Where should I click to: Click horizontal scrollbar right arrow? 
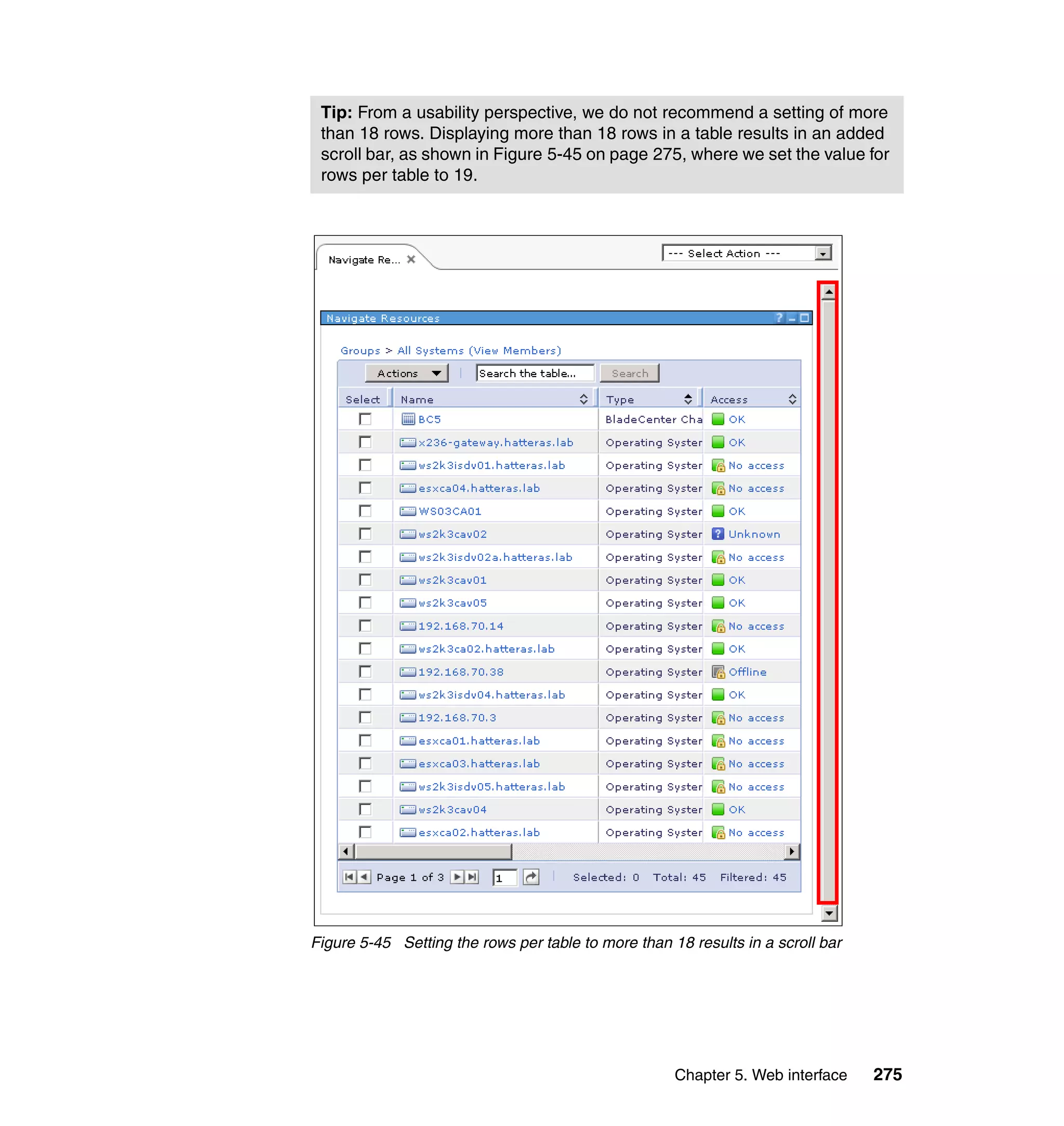pos(792,851)
